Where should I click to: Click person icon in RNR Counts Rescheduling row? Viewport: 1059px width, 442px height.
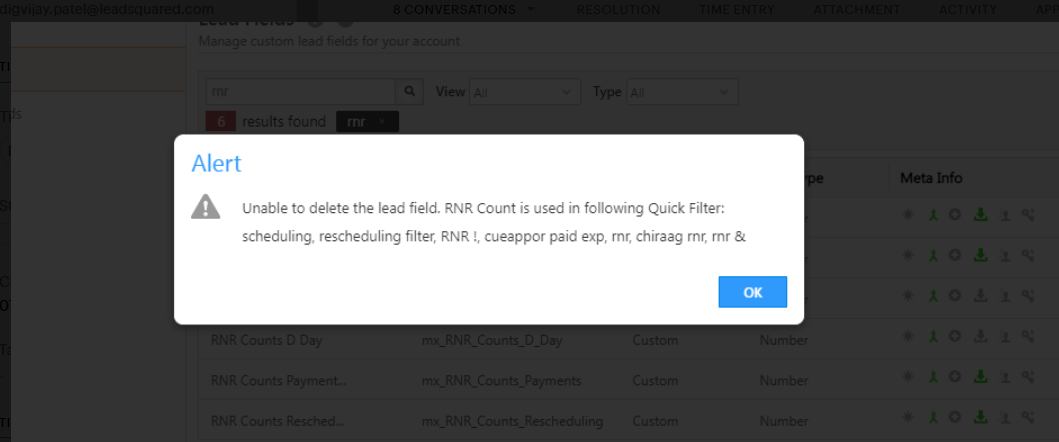(1005, 417)
